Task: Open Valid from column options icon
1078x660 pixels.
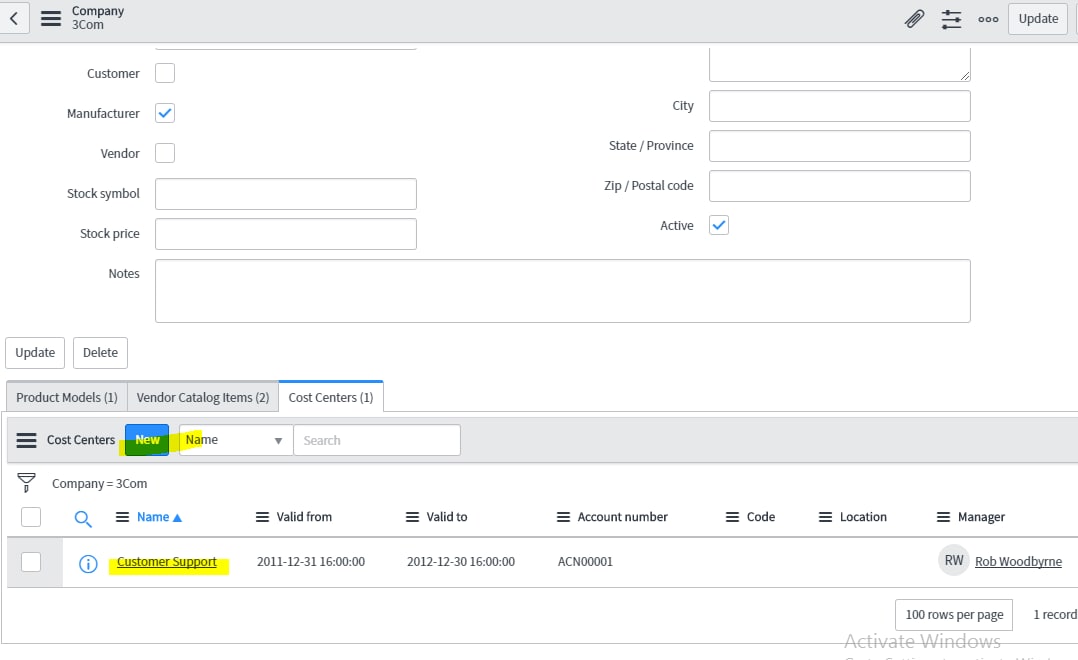Action: (x=262, y=517)
